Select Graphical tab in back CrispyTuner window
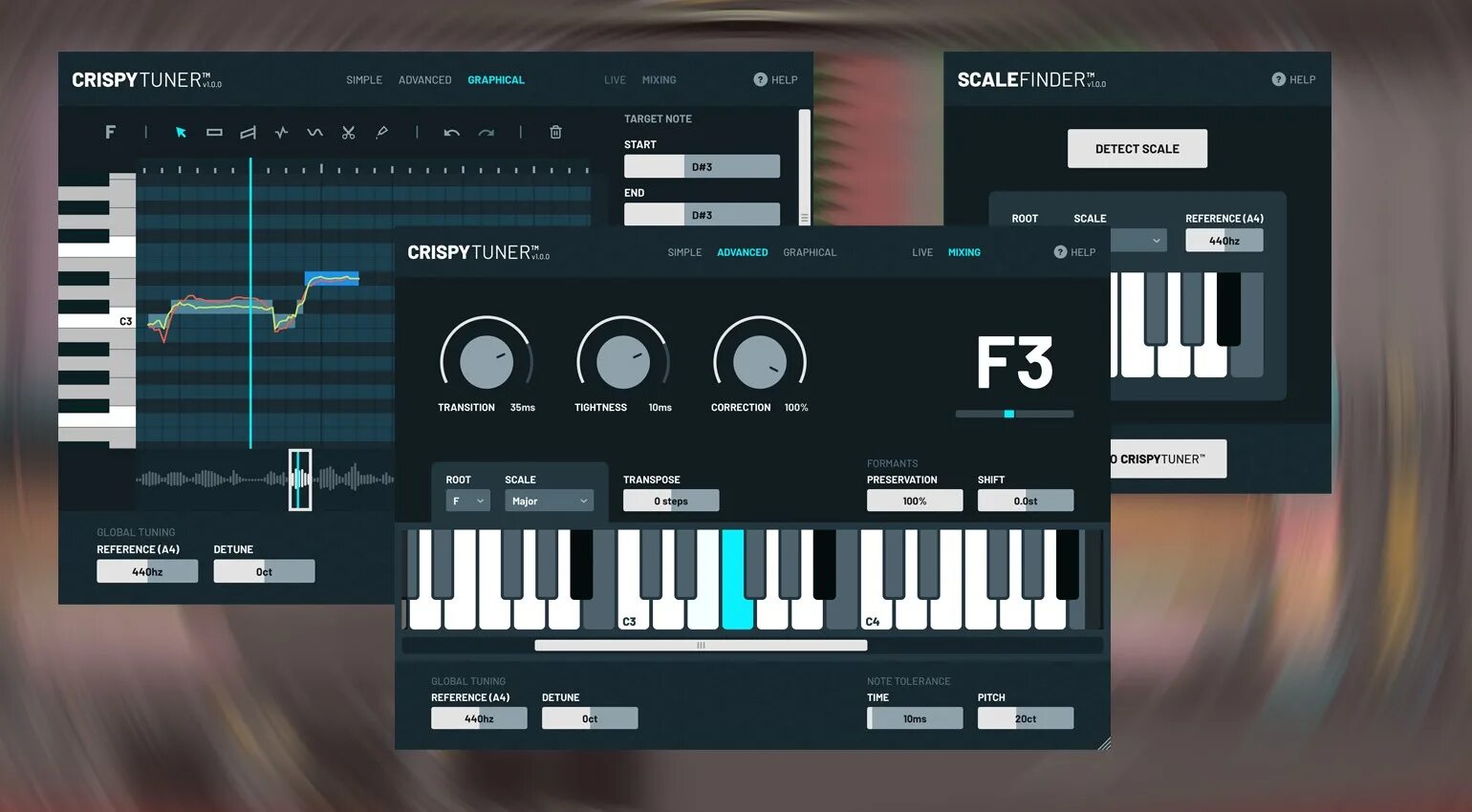 (x=496, y=80)
